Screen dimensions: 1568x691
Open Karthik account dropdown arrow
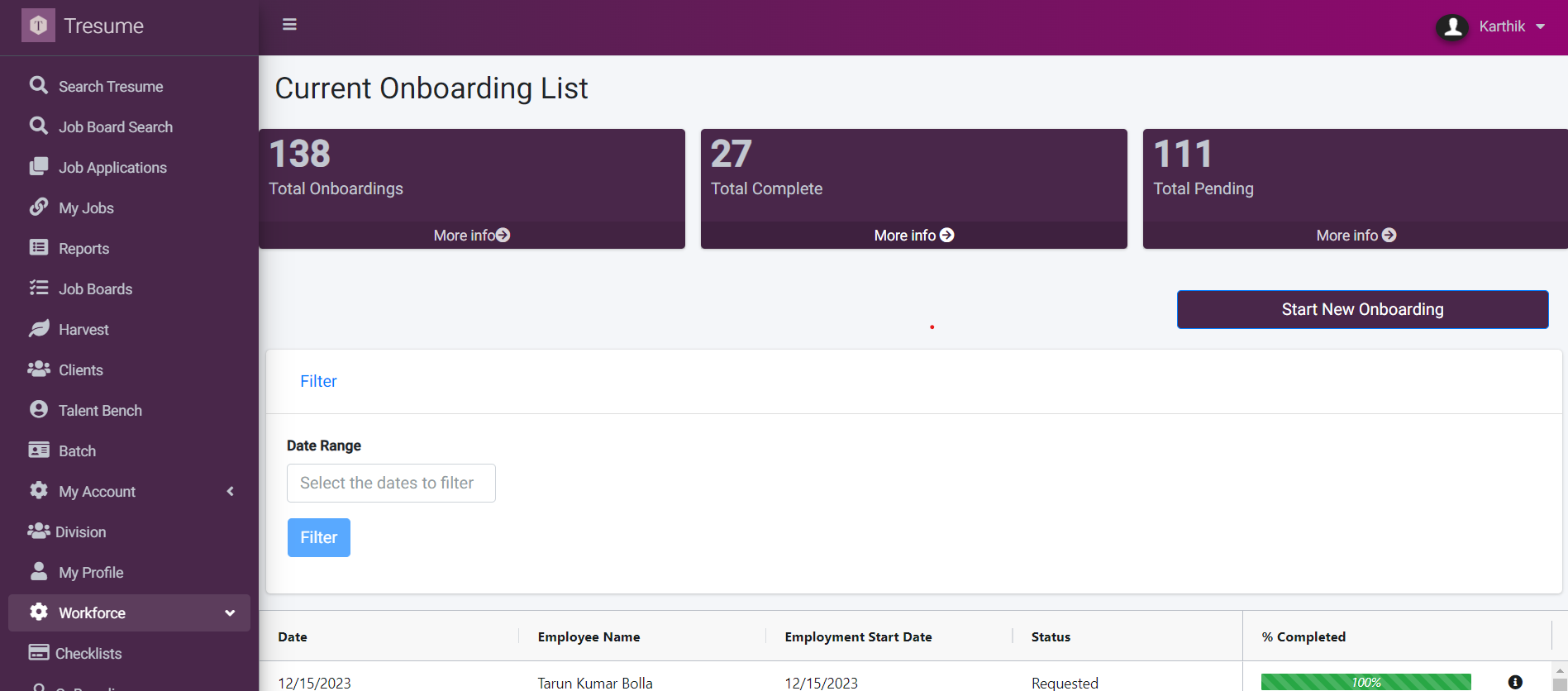coord(1541,26)
